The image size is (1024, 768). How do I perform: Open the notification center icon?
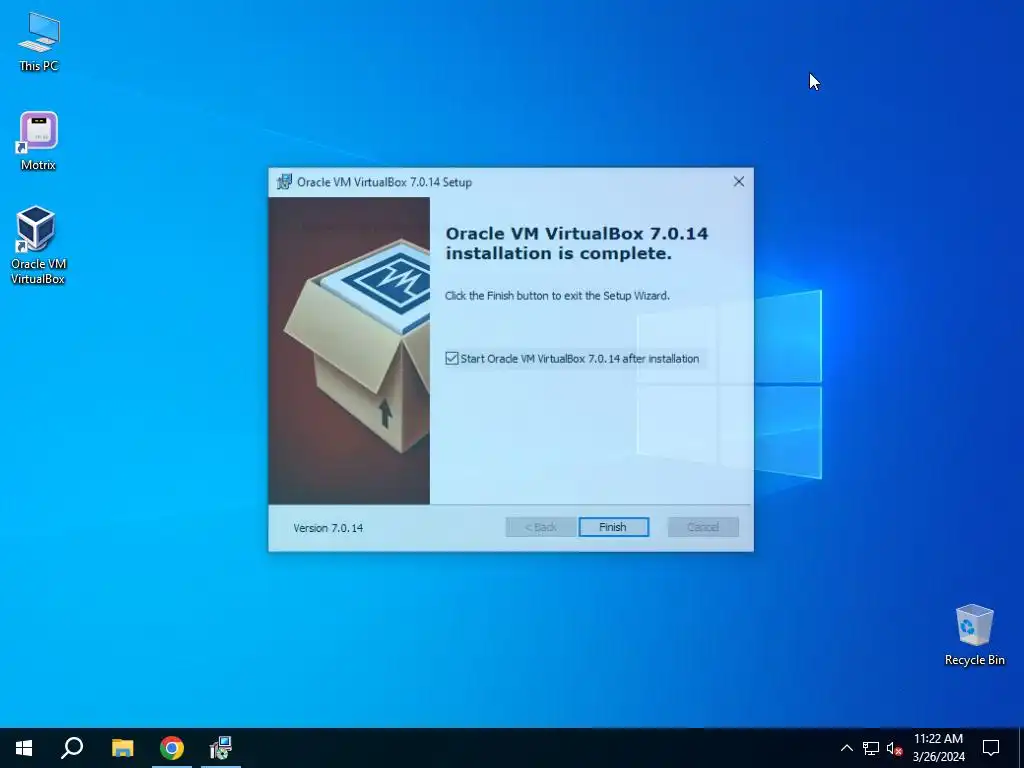[991, 748]
